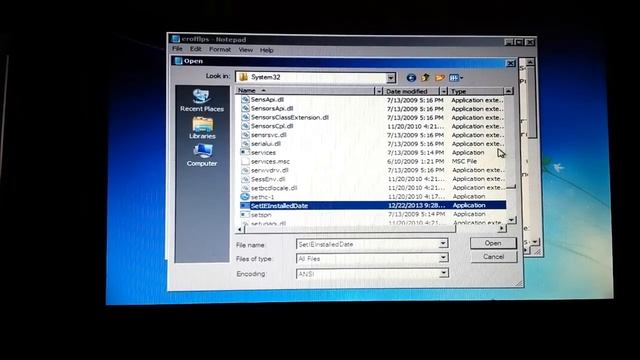Open Notepad View menu
This screenshot has height=360, width=640.
tap(245, 50)
